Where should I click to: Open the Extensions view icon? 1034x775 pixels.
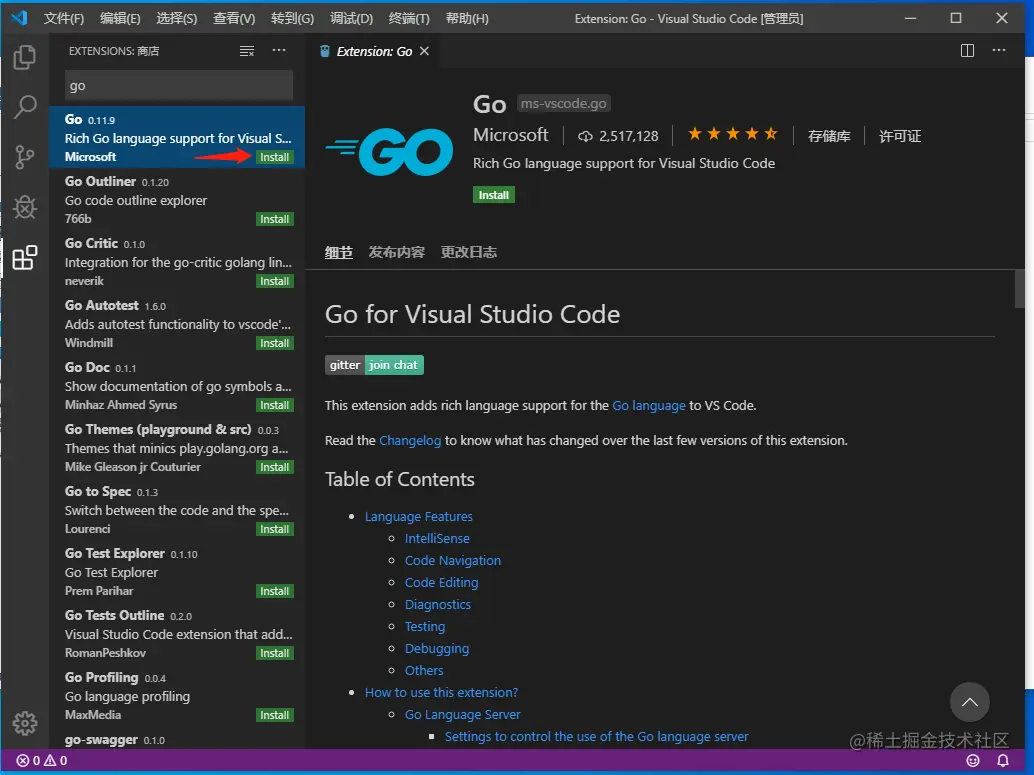pyautogui.click(x=25, y=257)
